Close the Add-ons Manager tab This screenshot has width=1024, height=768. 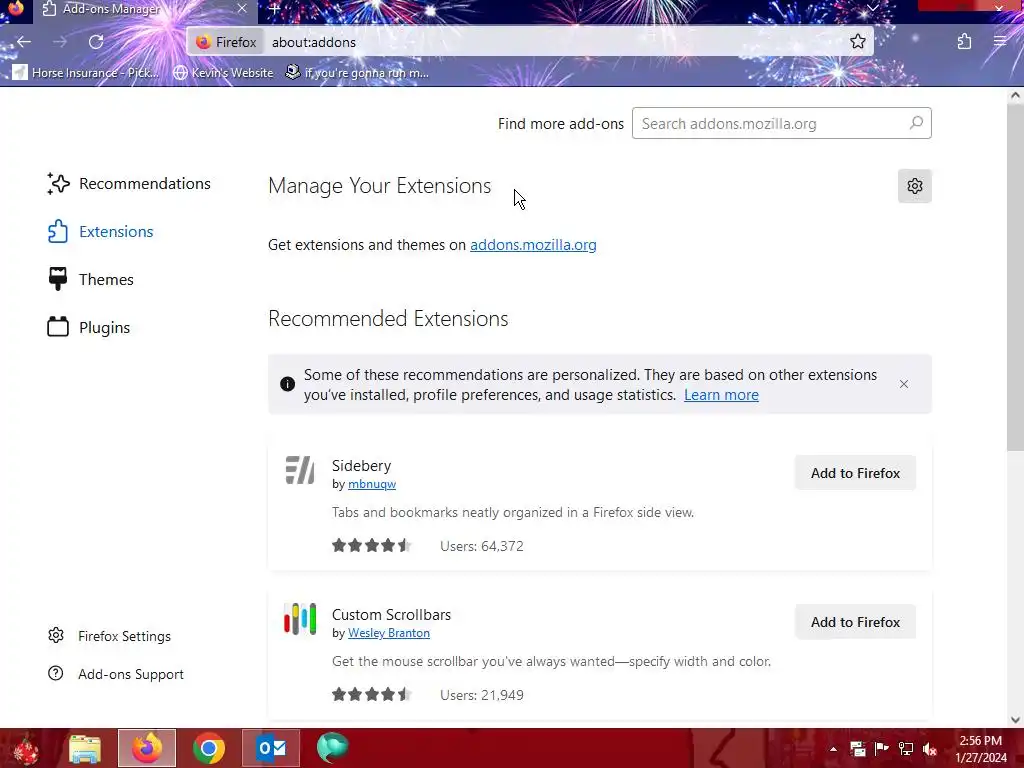242,8
